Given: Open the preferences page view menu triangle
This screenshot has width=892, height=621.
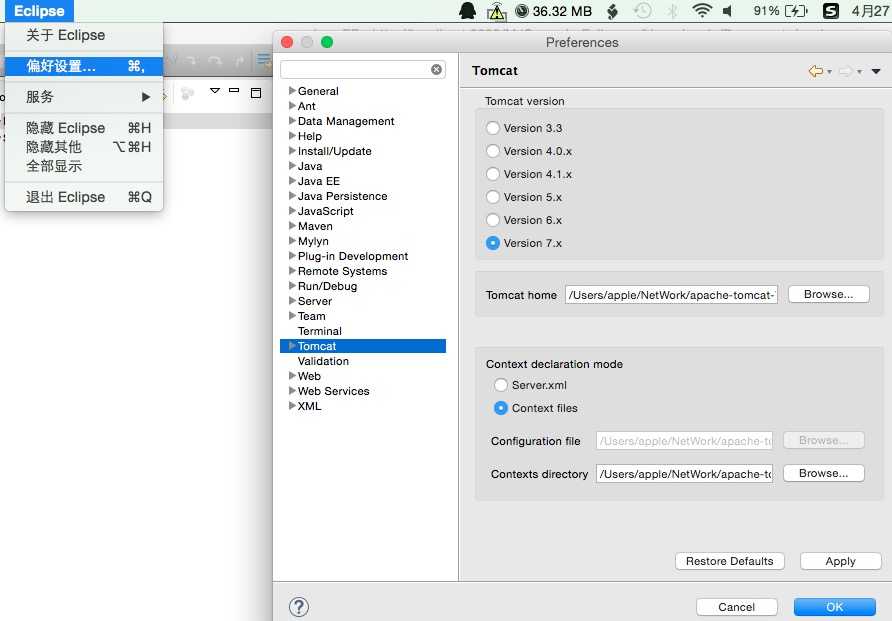Looking at the screenshot, I should (876, 71).
